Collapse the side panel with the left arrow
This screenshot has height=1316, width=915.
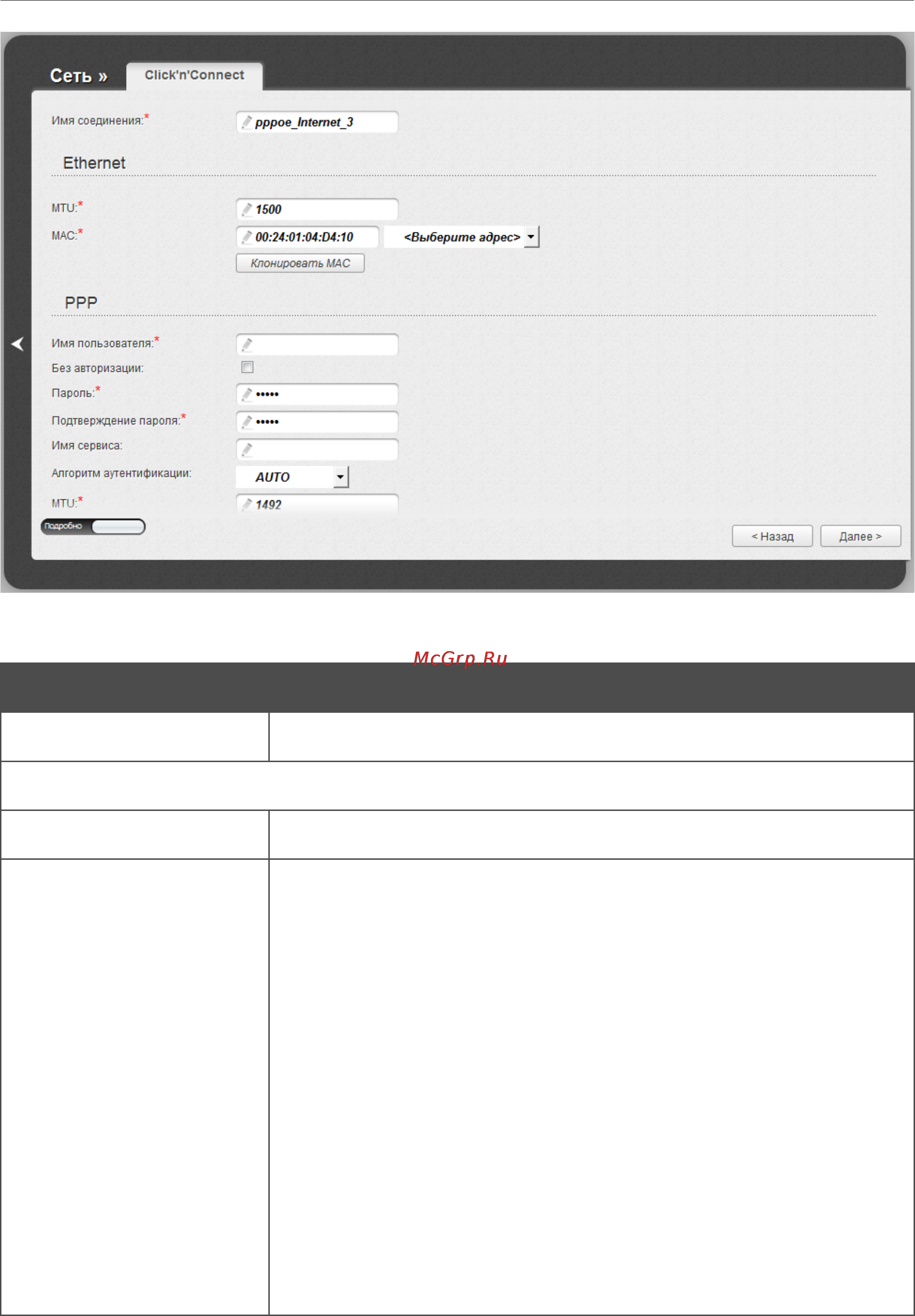click(x=17, y=344)
